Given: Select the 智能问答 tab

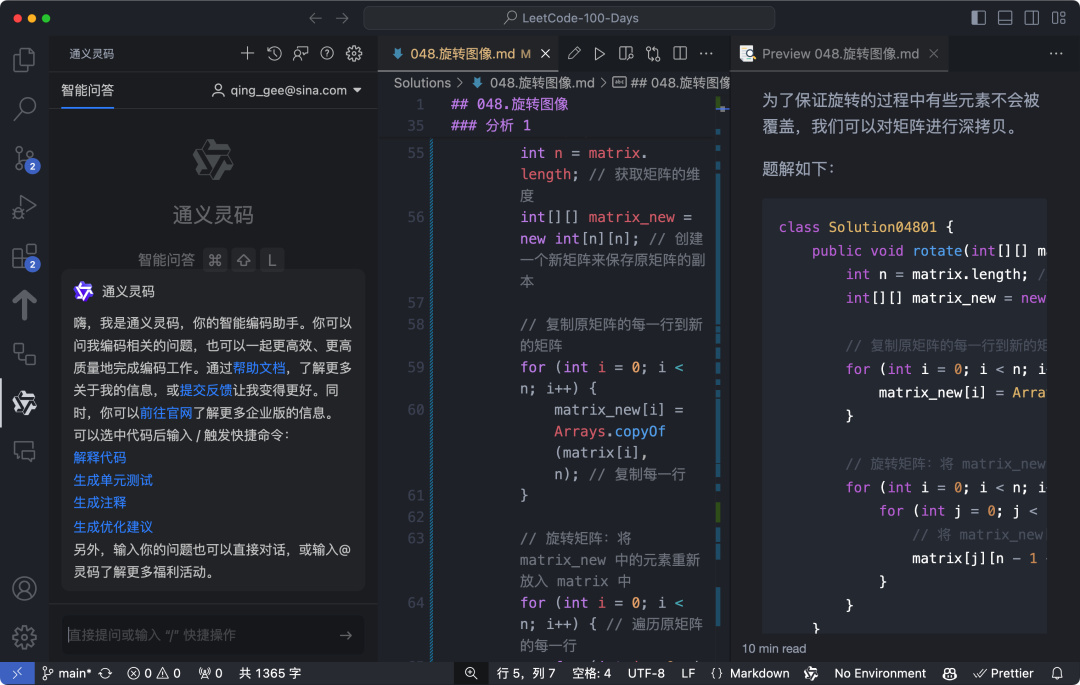Looking at the screenshot, I should 87,90.
